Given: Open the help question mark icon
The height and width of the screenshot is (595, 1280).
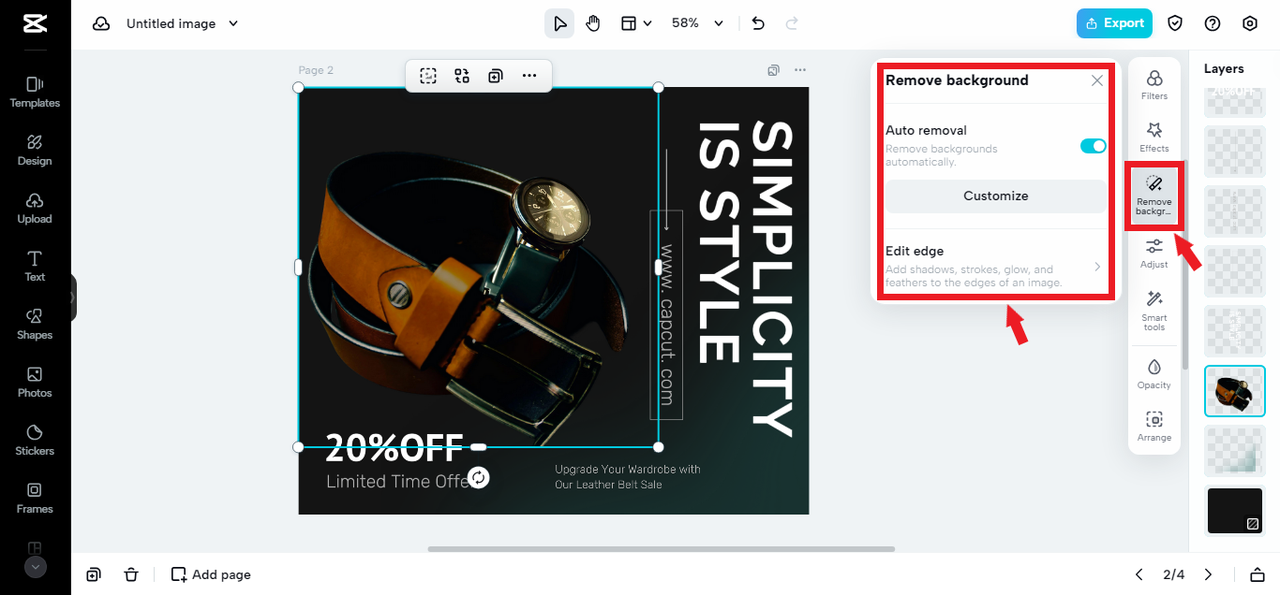Looking at the screenshot, I should (1213, 23).
